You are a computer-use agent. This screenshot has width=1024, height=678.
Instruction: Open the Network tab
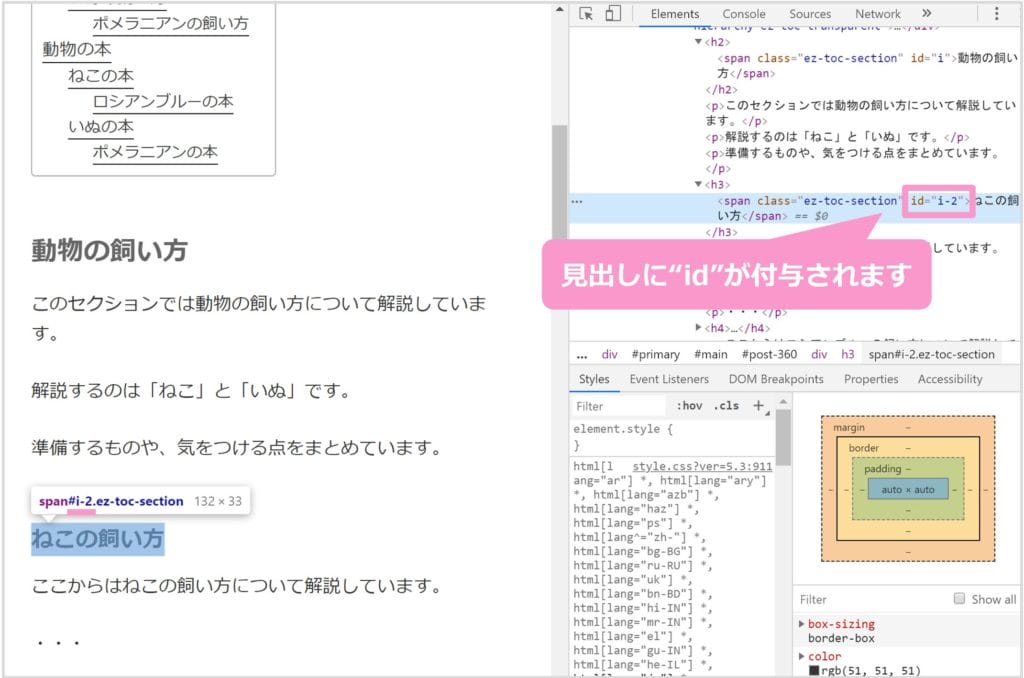pos(877,14)
